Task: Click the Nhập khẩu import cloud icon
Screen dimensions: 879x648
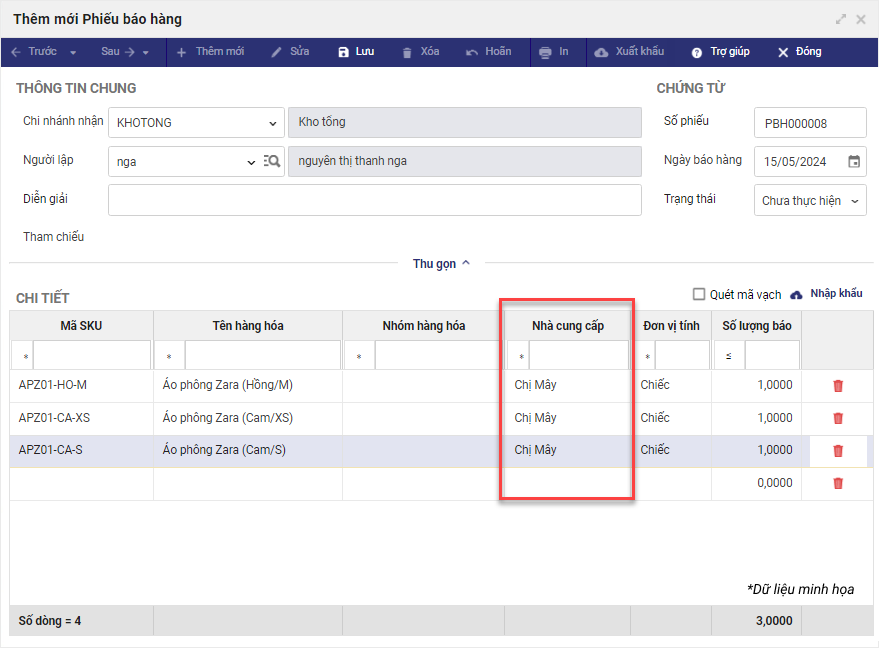Action: (x=797, y=295)
